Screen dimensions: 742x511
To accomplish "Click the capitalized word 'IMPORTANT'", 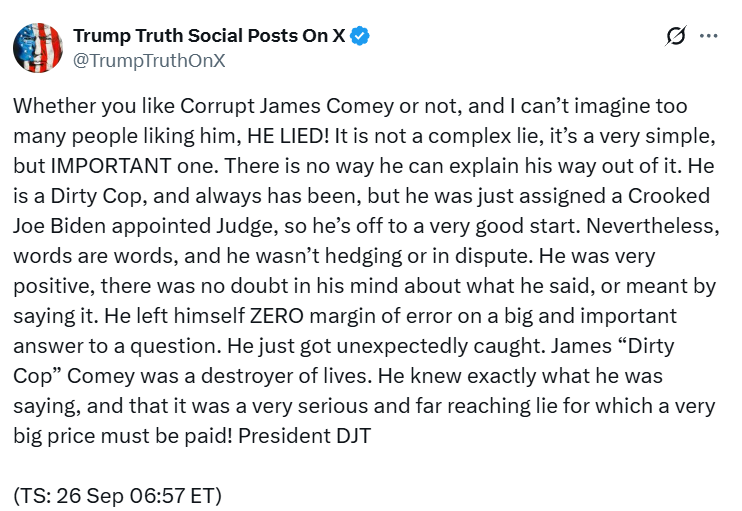I will pos(111,166).
